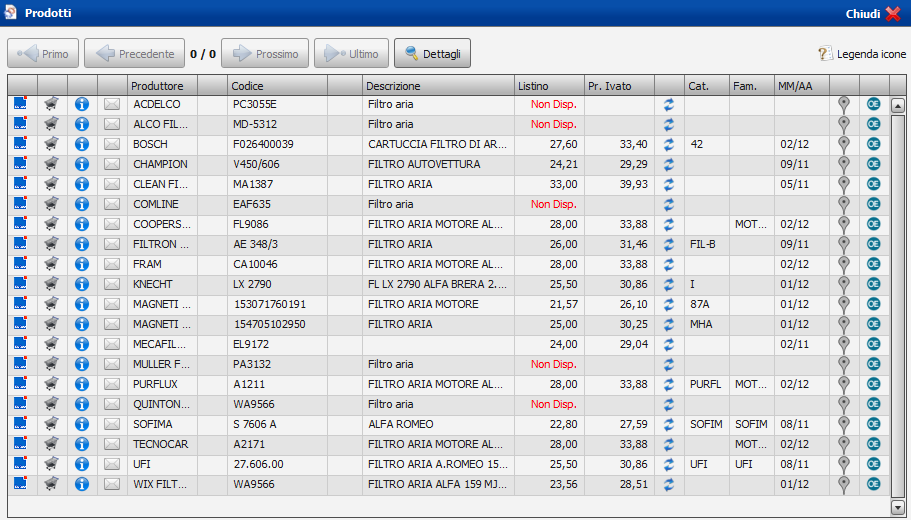The width and height of the screenshot is (911, 520).
Task: Click the refresh arrows on the MECAFIL row
Action: tap(669, 344)
